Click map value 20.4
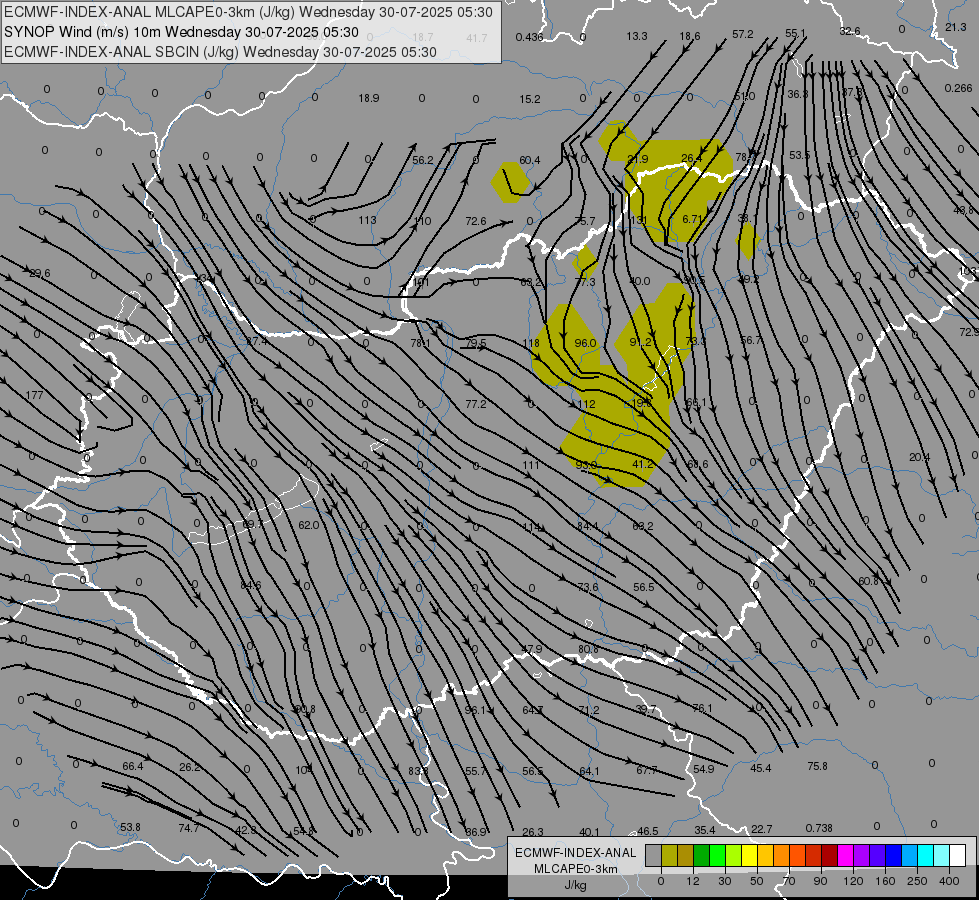Screen dimensions: 979x900 (x=919, y=458)
